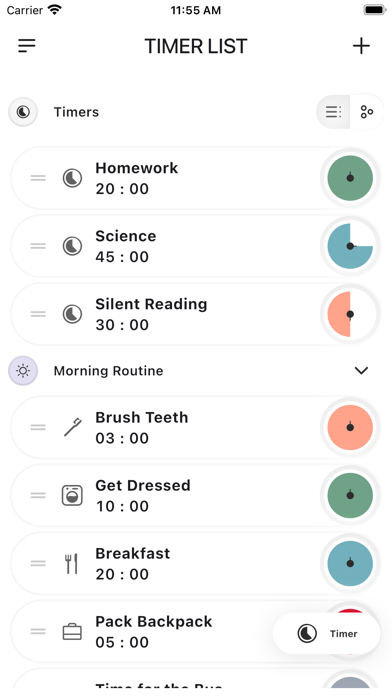This screenshot has width=392, height=696.
Task: Switch to bubble view toggle
Action: (x=367, y=112)
